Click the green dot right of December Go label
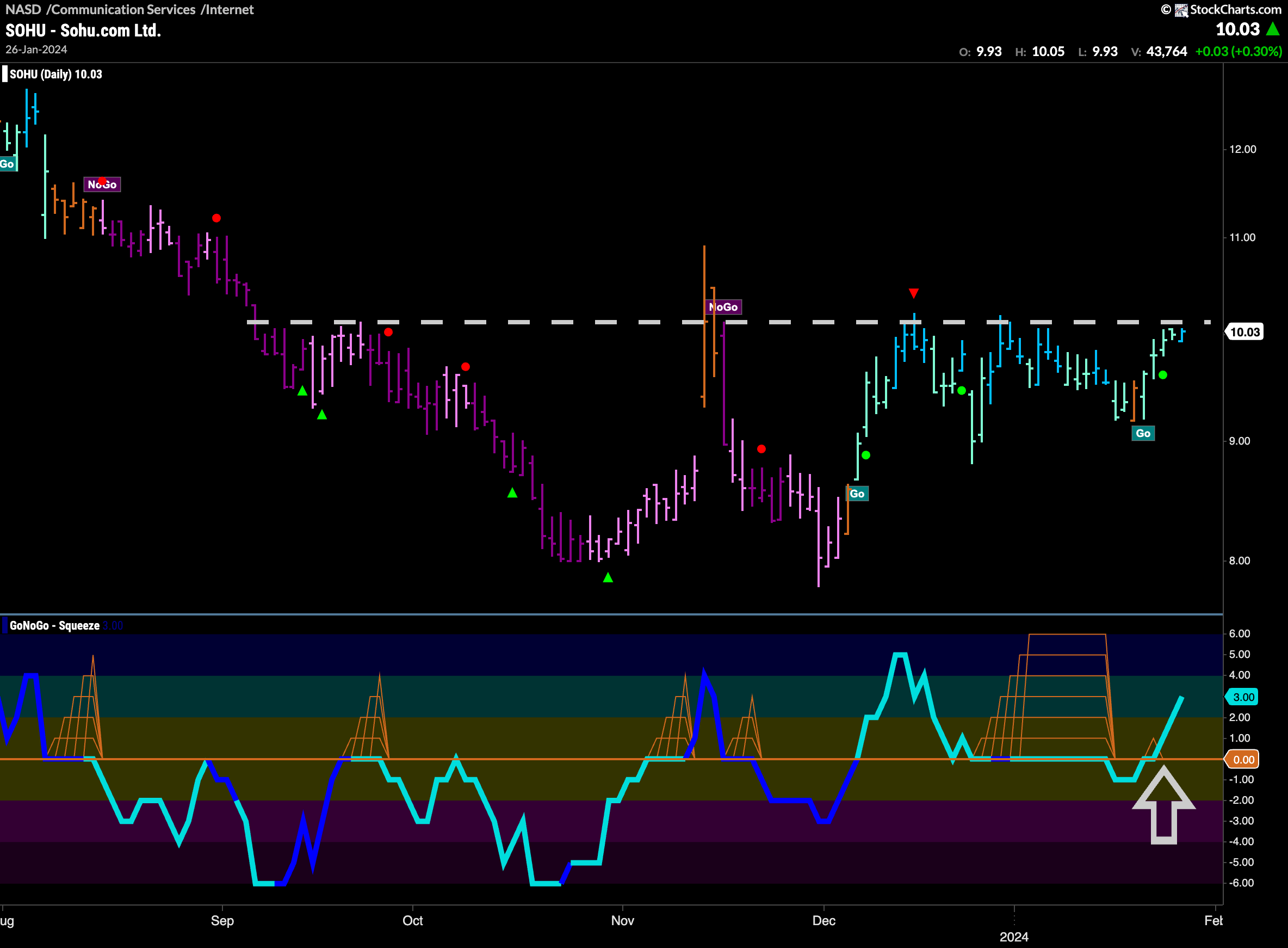 [866, 455]
